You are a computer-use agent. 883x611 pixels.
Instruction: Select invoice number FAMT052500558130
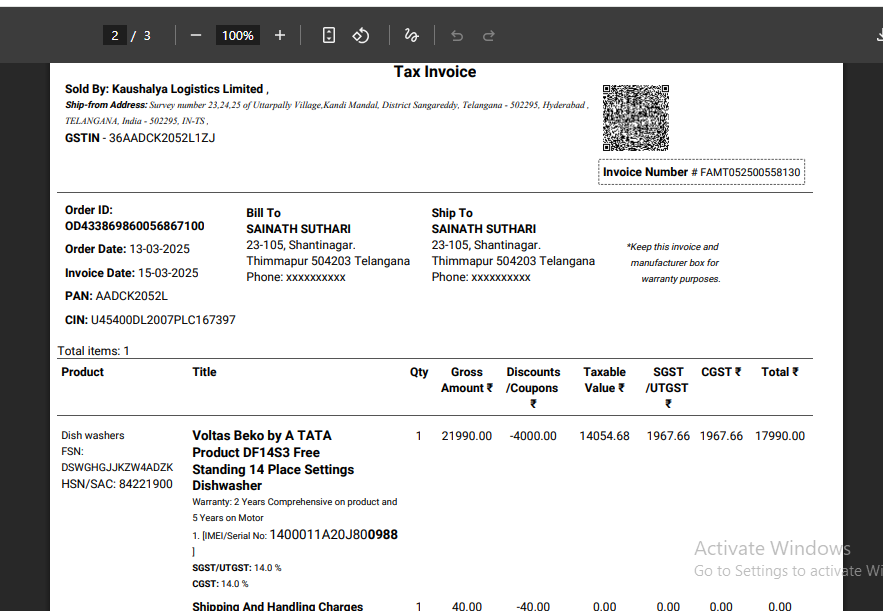click(x=750, y=172)
